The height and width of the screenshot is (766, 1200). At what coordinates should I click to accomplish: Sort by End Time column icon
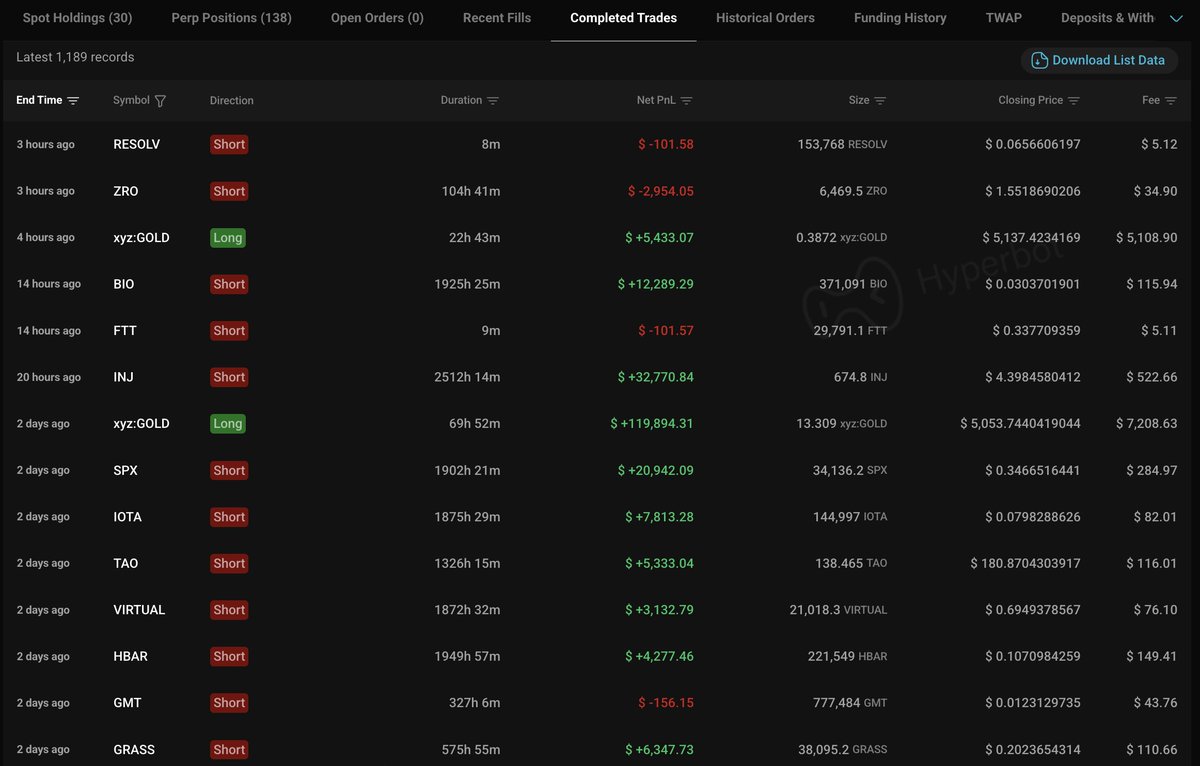click(73, 101)
